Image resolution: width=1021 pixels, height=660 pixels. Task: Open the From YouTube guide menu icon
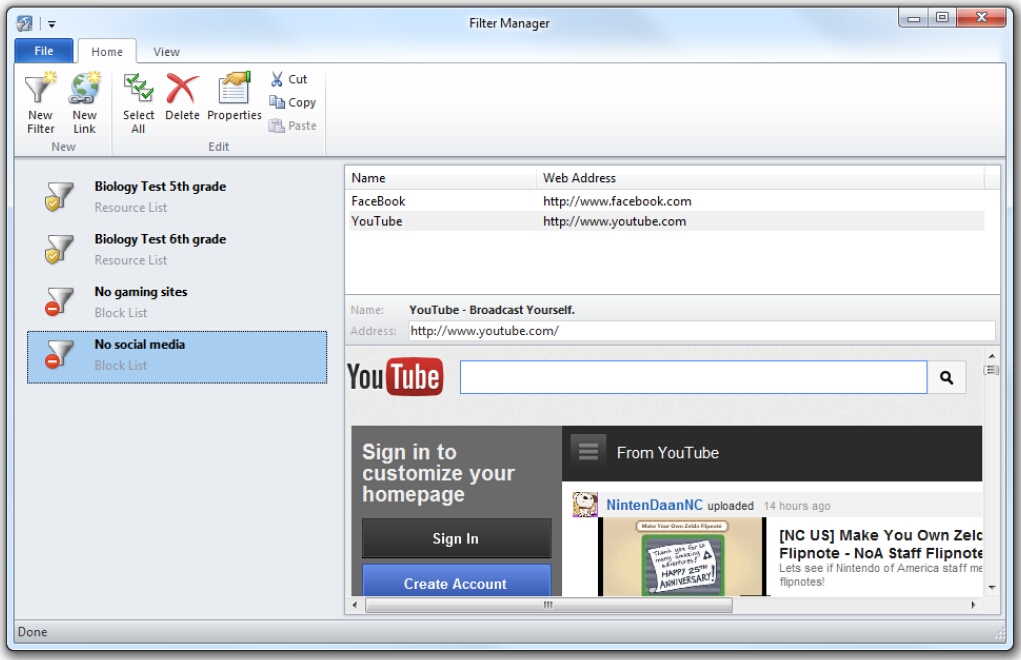[589, 452]
